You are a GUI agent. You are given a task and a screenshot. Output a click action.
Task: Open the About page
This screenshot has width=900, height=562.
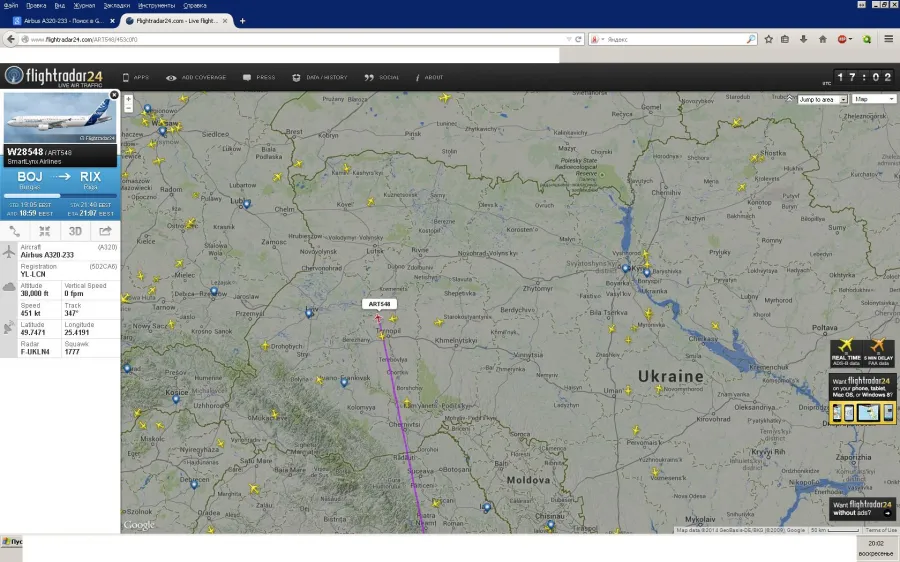click(429, 77)
